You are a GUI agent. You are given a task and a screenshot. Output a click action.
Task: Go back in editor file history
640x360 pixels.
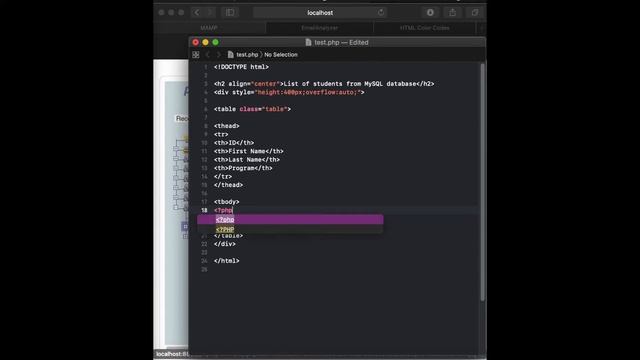tap(207, 55)
